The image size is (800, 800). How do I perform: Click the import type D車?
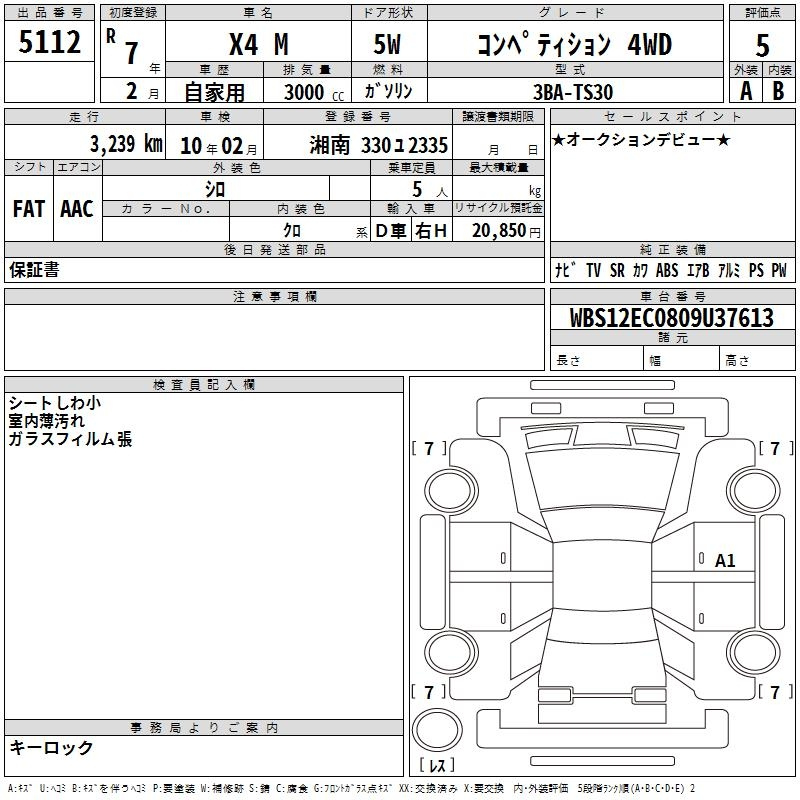(x=391, y=231)
